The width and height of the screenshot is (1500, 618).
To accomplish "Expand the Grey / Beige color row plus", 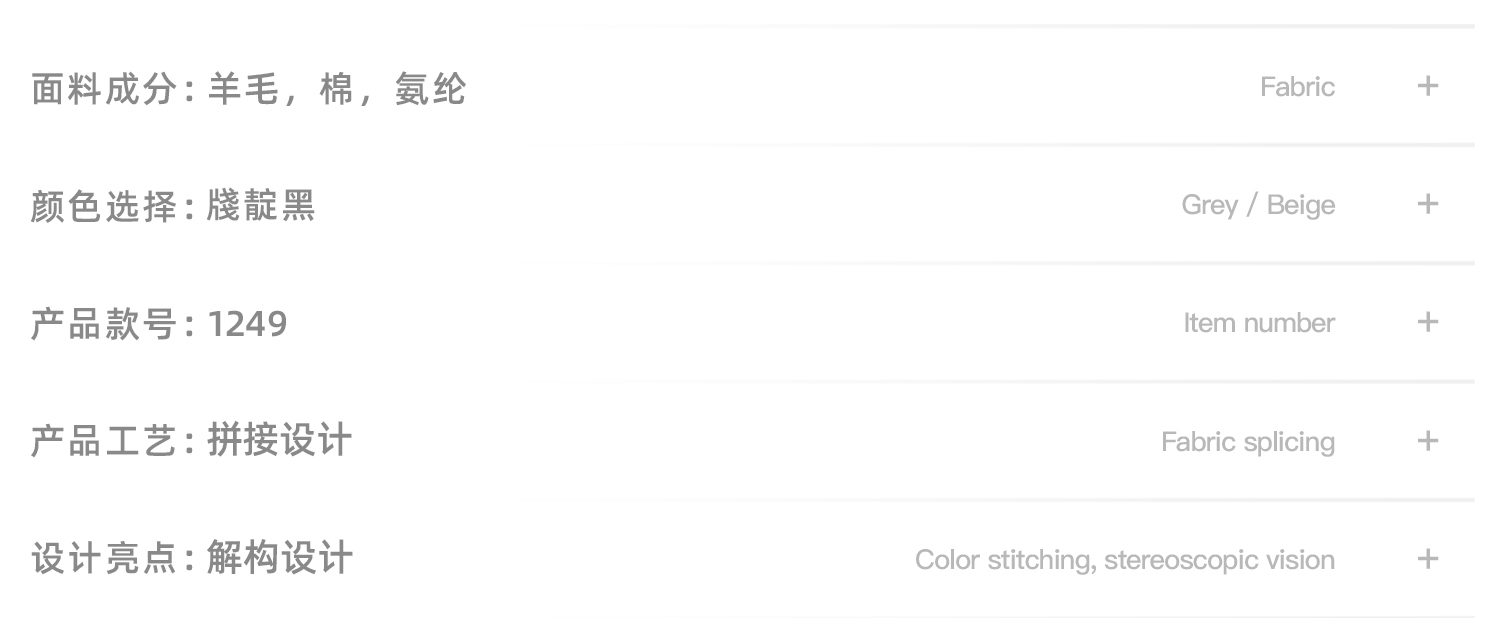I will click(x=1427, y=204).
